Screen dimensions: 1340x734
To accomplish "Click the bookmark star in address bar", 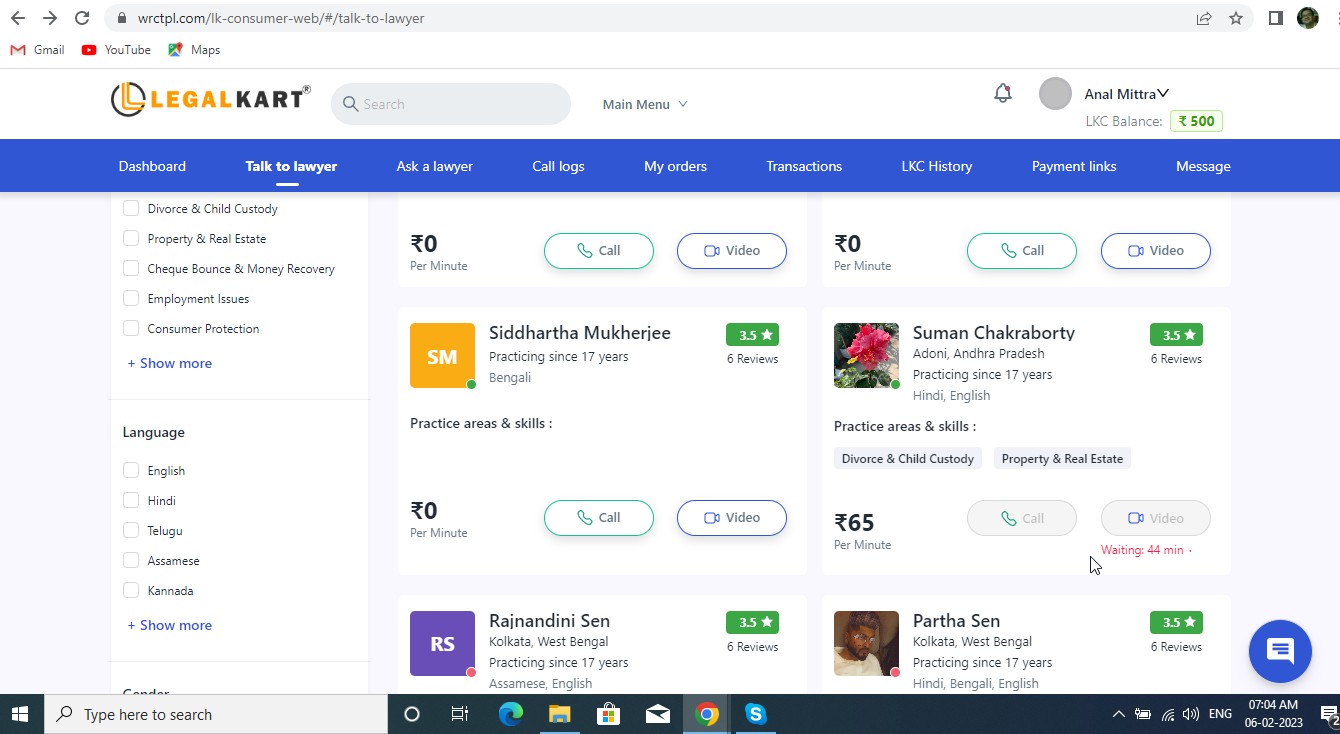I will coord(1236,18).
